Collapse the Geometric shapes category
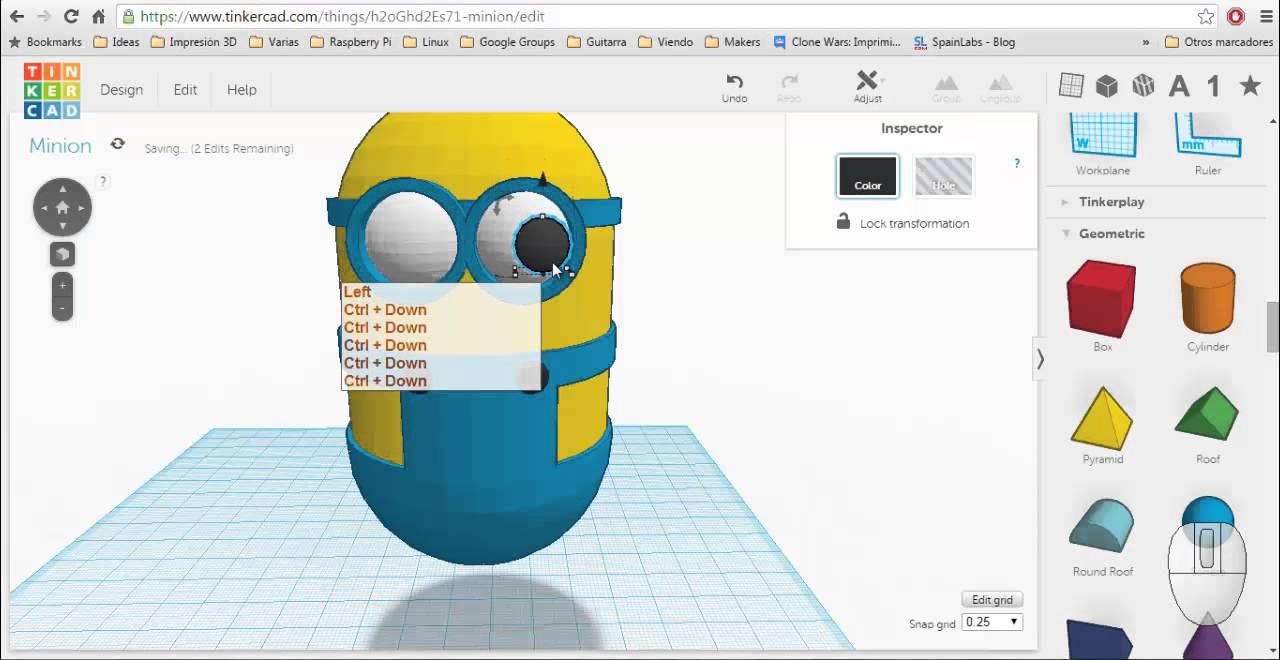1280x660 pixels. tap(1110, 233)
